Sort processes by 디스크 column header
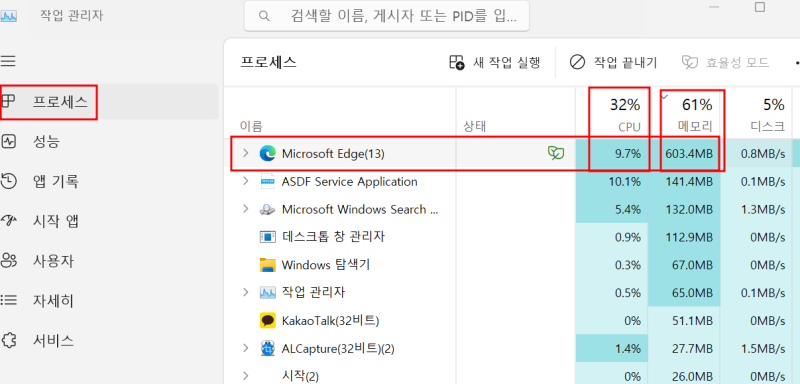Screen dimensions: 800x384 (757, 112)
